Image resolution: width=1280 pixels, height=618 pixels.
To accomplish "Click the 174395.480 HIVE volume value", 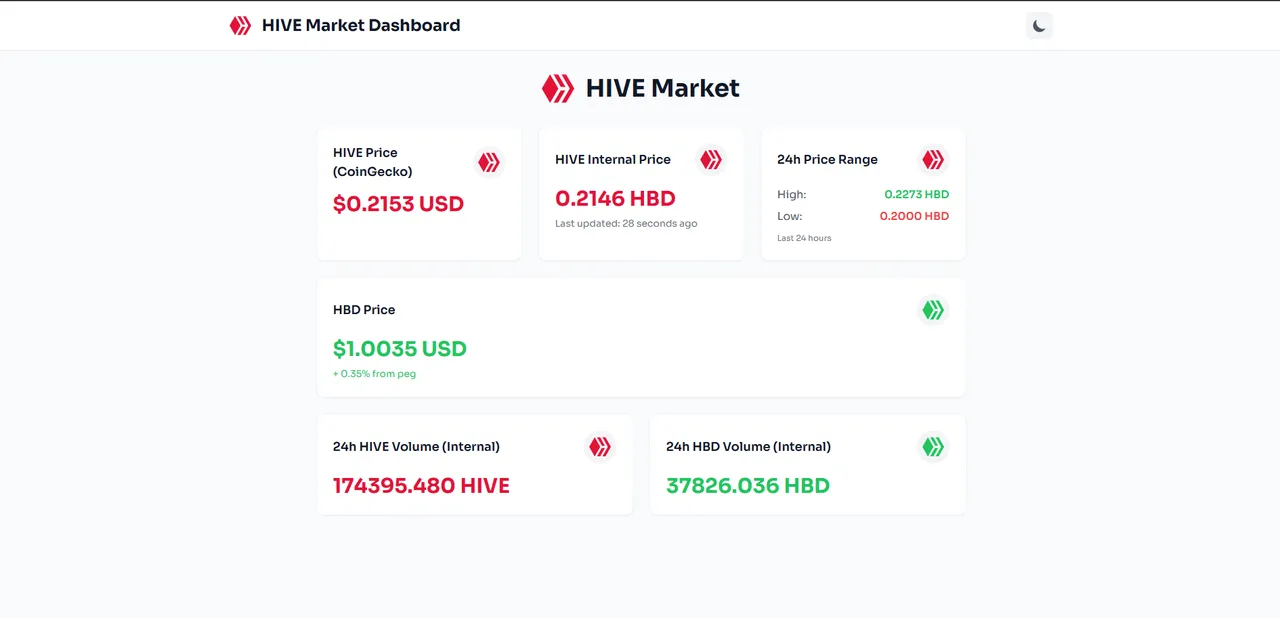I will coord(421,486).
